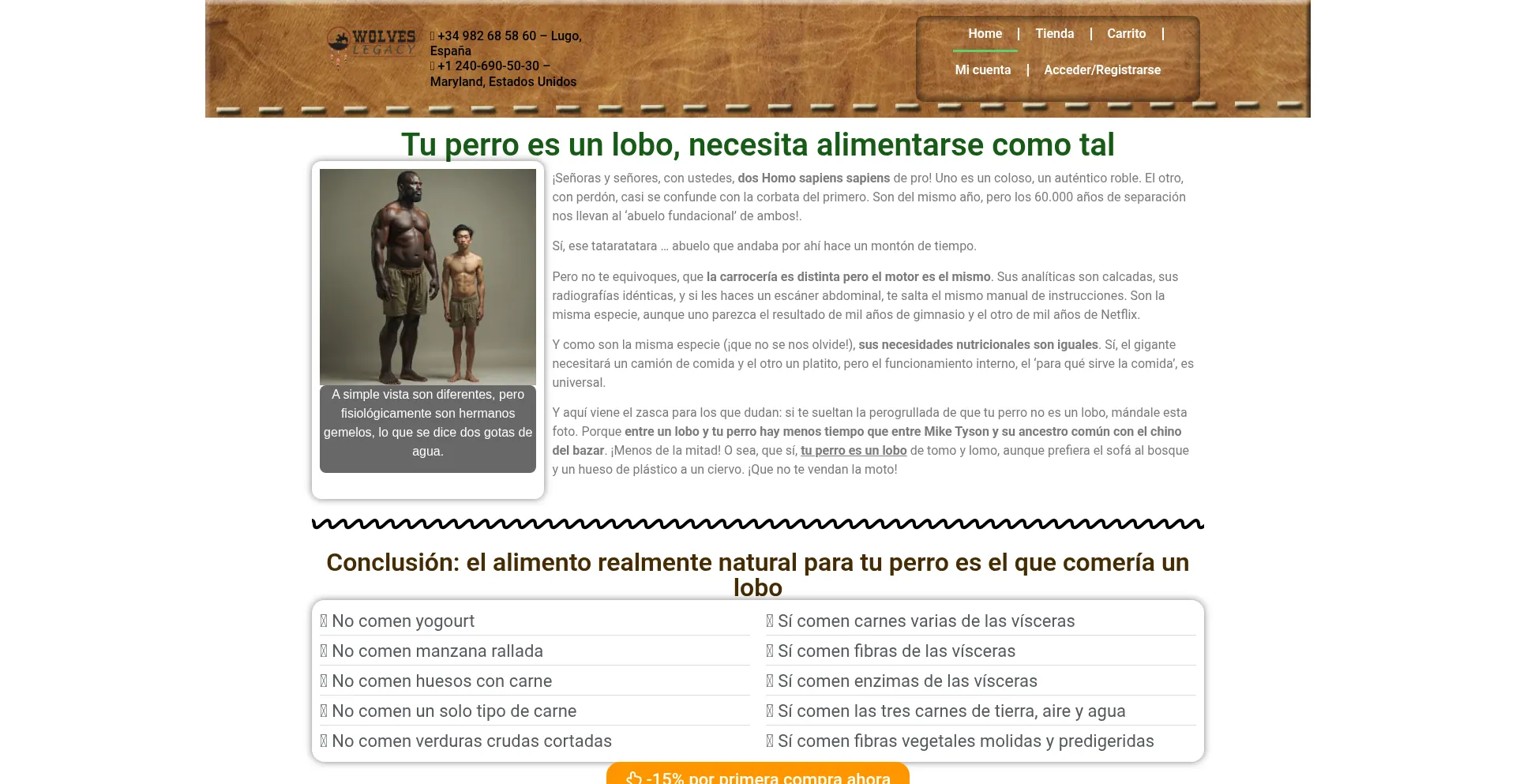Click 'sus necesidades nutricionales son iguales'
The height and width of the screenshot is (784, 1516).
978,345
